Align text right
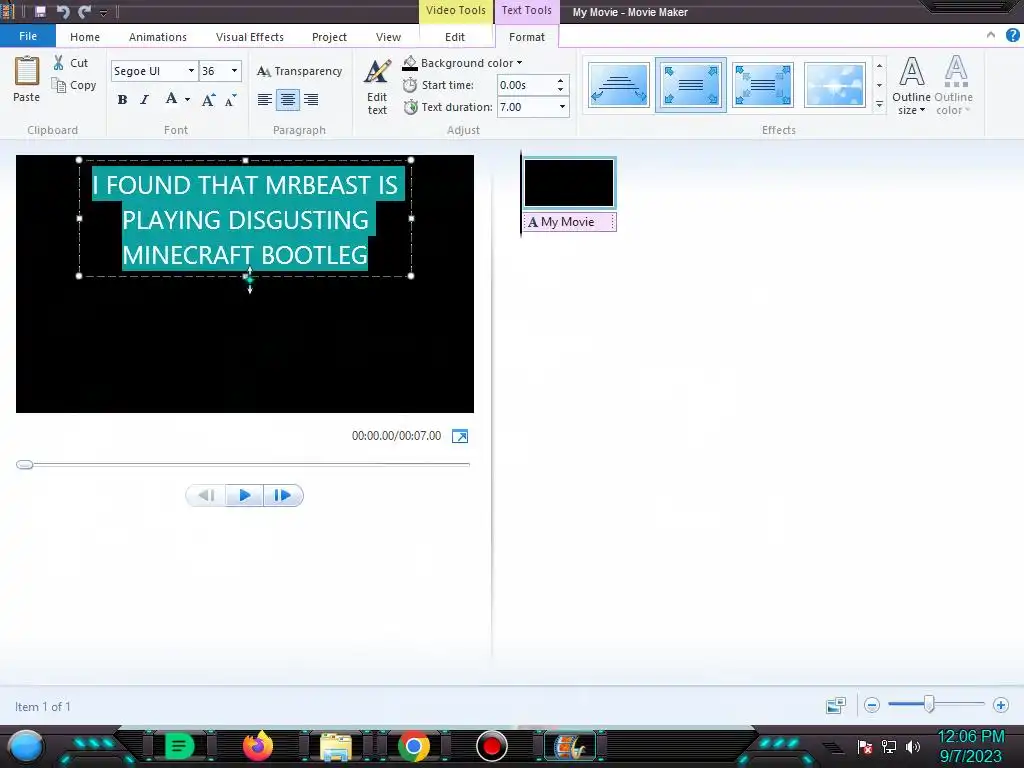 (311, 100)
